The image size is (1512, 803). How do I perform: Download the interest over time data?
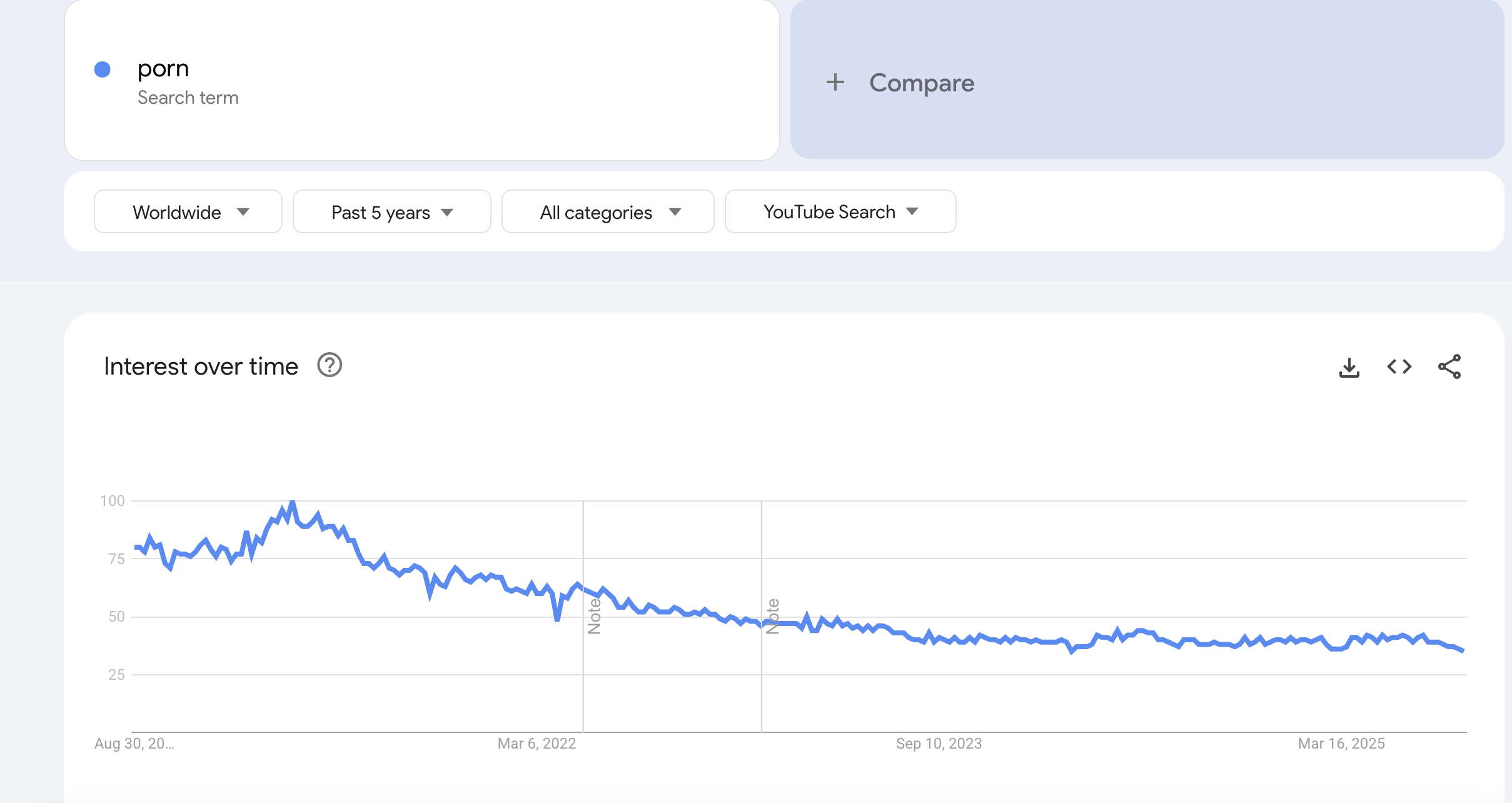(x=1349, y=367)
